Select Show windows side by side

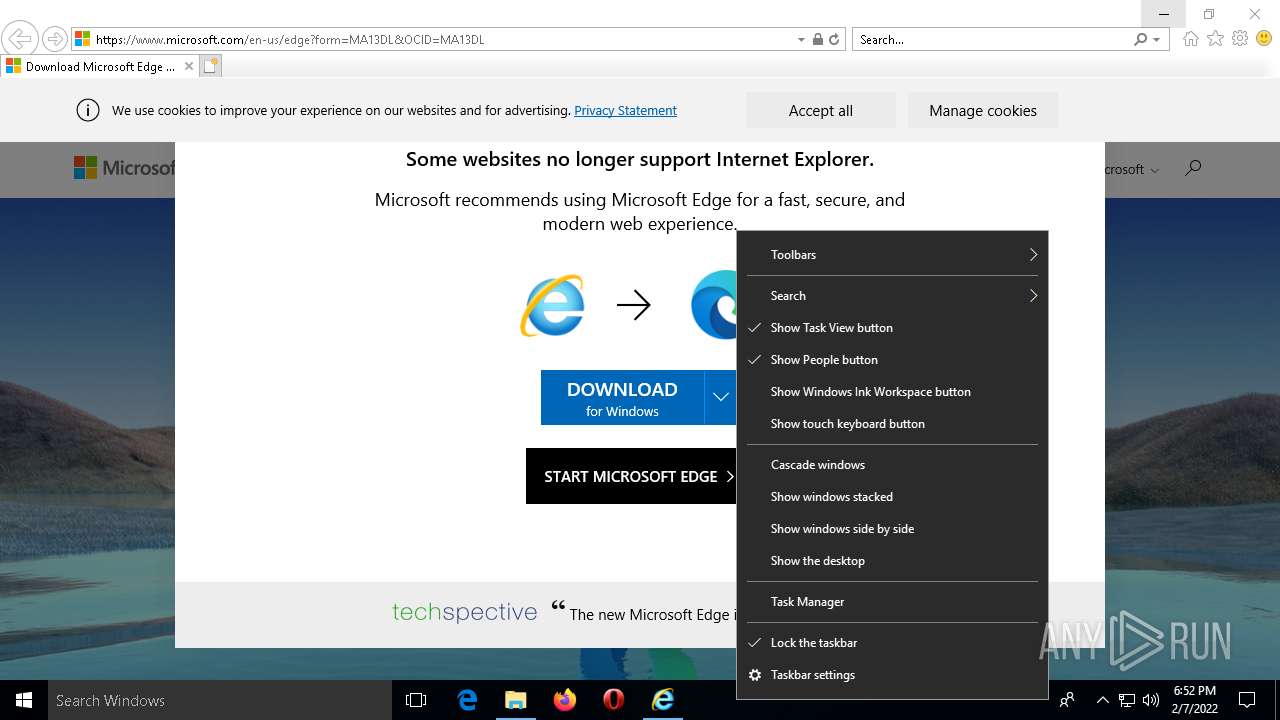tap(892, 529)
